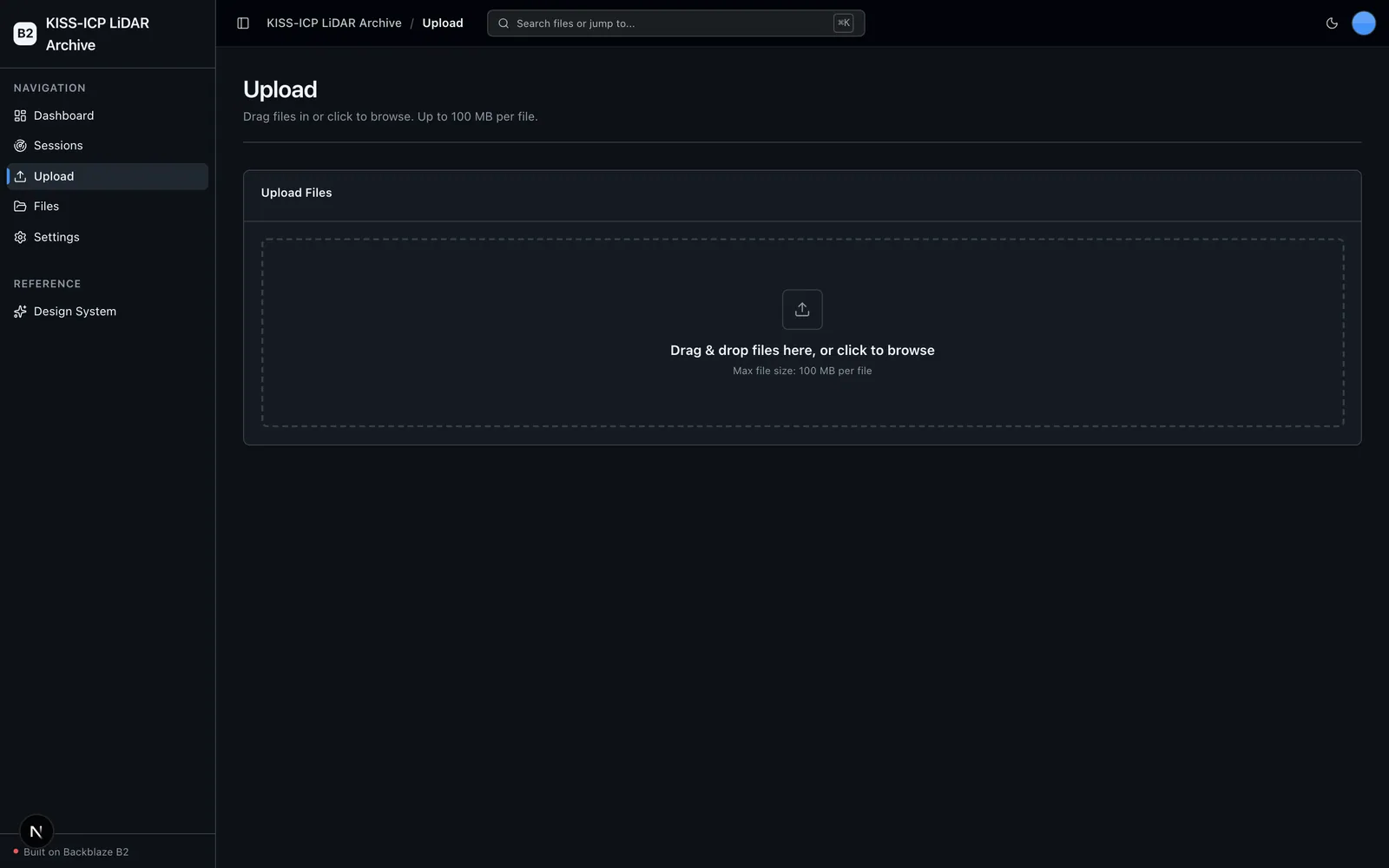
Task: Click the ⌘K shortcut badge
Action: [843, 23]
